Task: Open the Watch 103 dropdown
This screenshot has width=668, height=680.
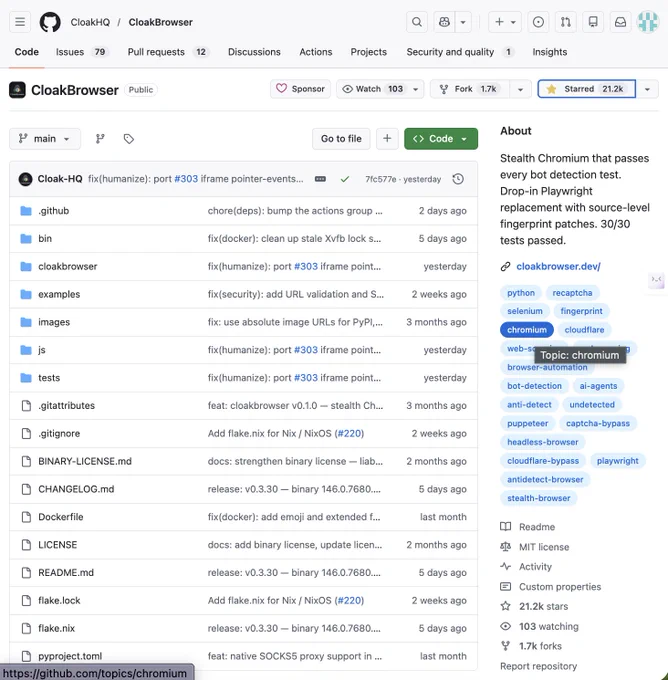Action: [x=380, y=89]
